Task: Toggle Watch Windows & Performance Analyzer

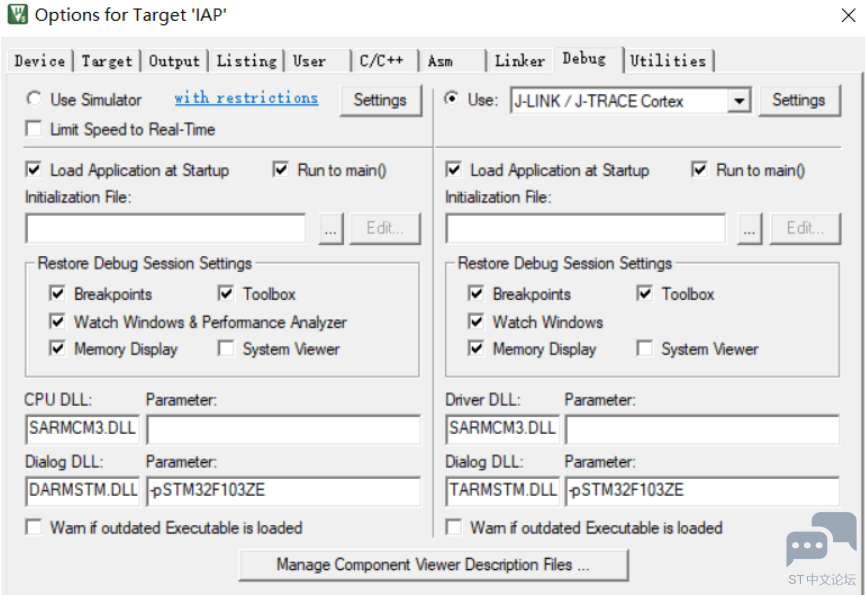Action: (x=57, y=321)
